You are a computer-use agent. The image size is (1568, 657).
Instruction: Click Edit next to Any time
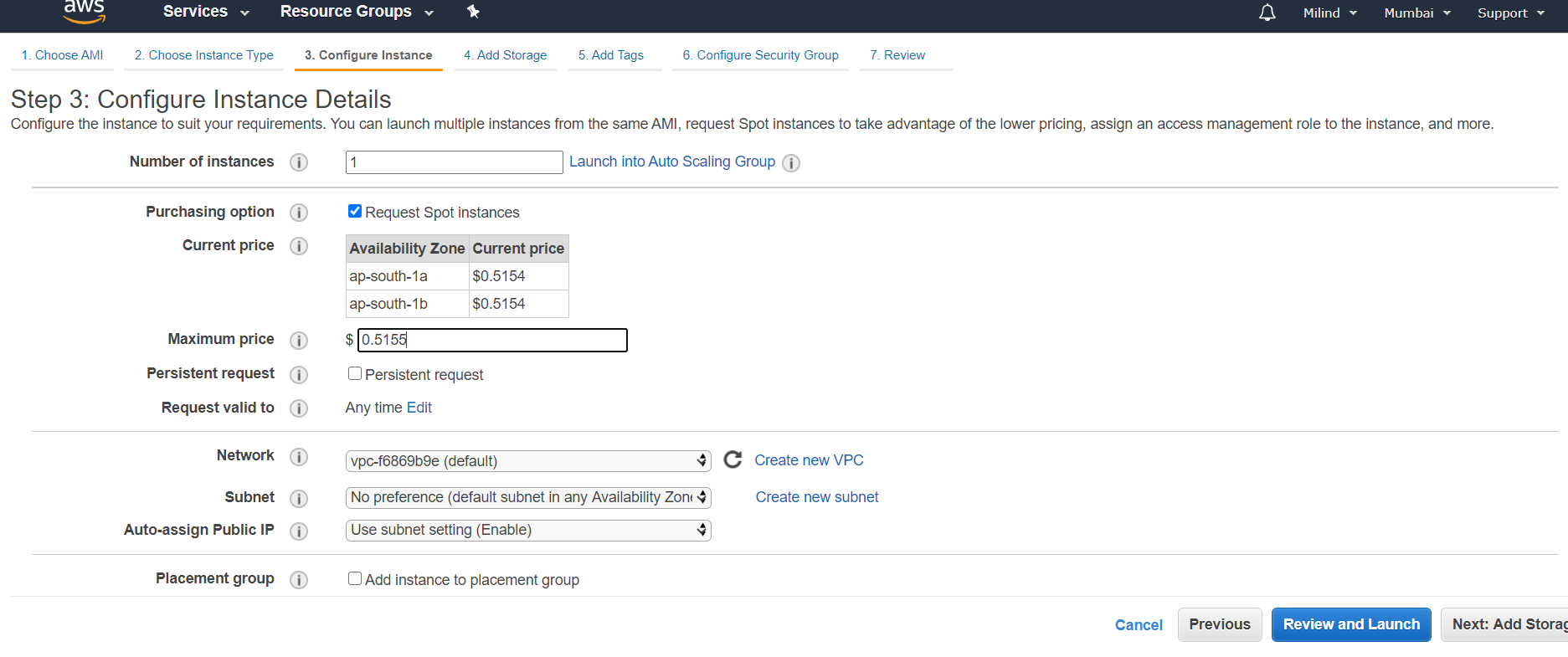point(419,408)
